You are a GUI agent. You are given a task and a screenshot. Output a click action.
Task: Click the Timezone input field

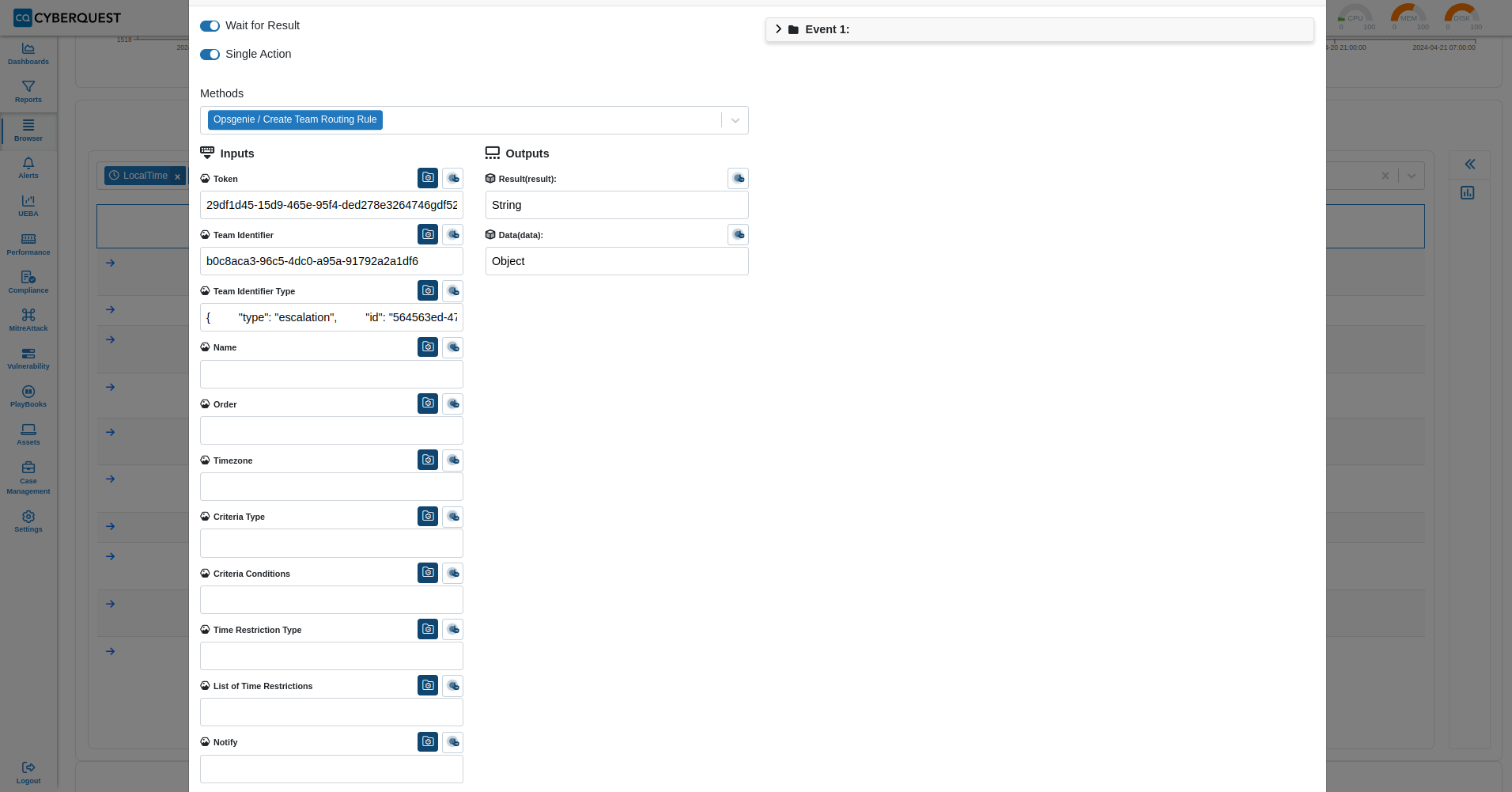point(331,487)
